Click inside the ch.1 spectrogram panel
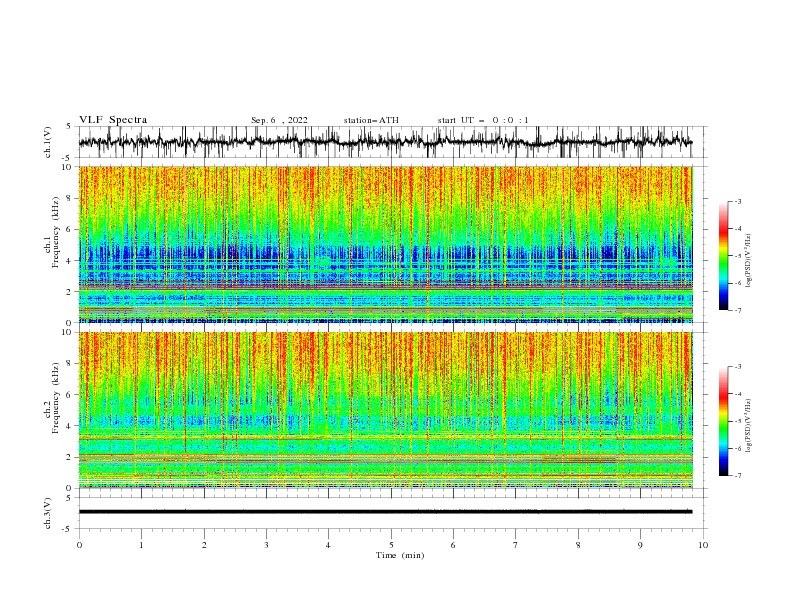The width and height of the screenshot is (792, 612). 386,244
